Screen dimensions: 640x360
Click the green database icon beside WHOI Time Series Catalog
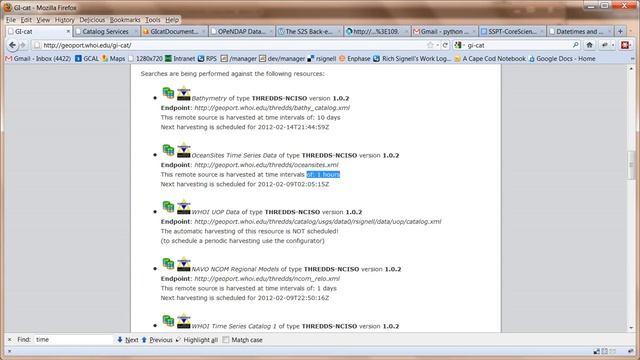(168, 321)
